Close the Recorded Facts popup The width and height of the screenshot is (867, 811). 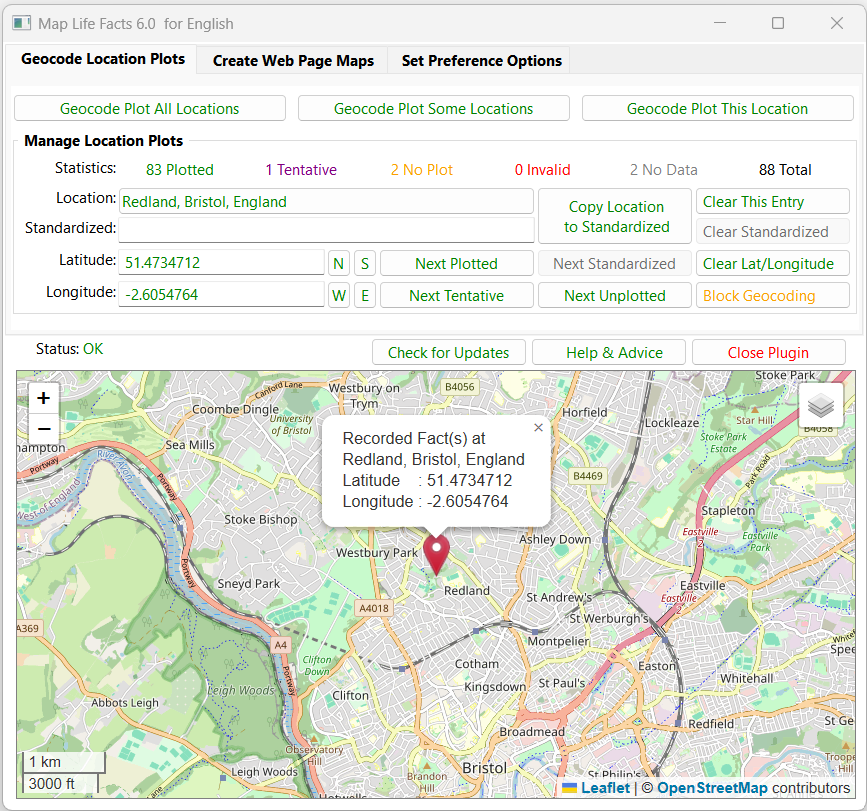click(538, 427)
